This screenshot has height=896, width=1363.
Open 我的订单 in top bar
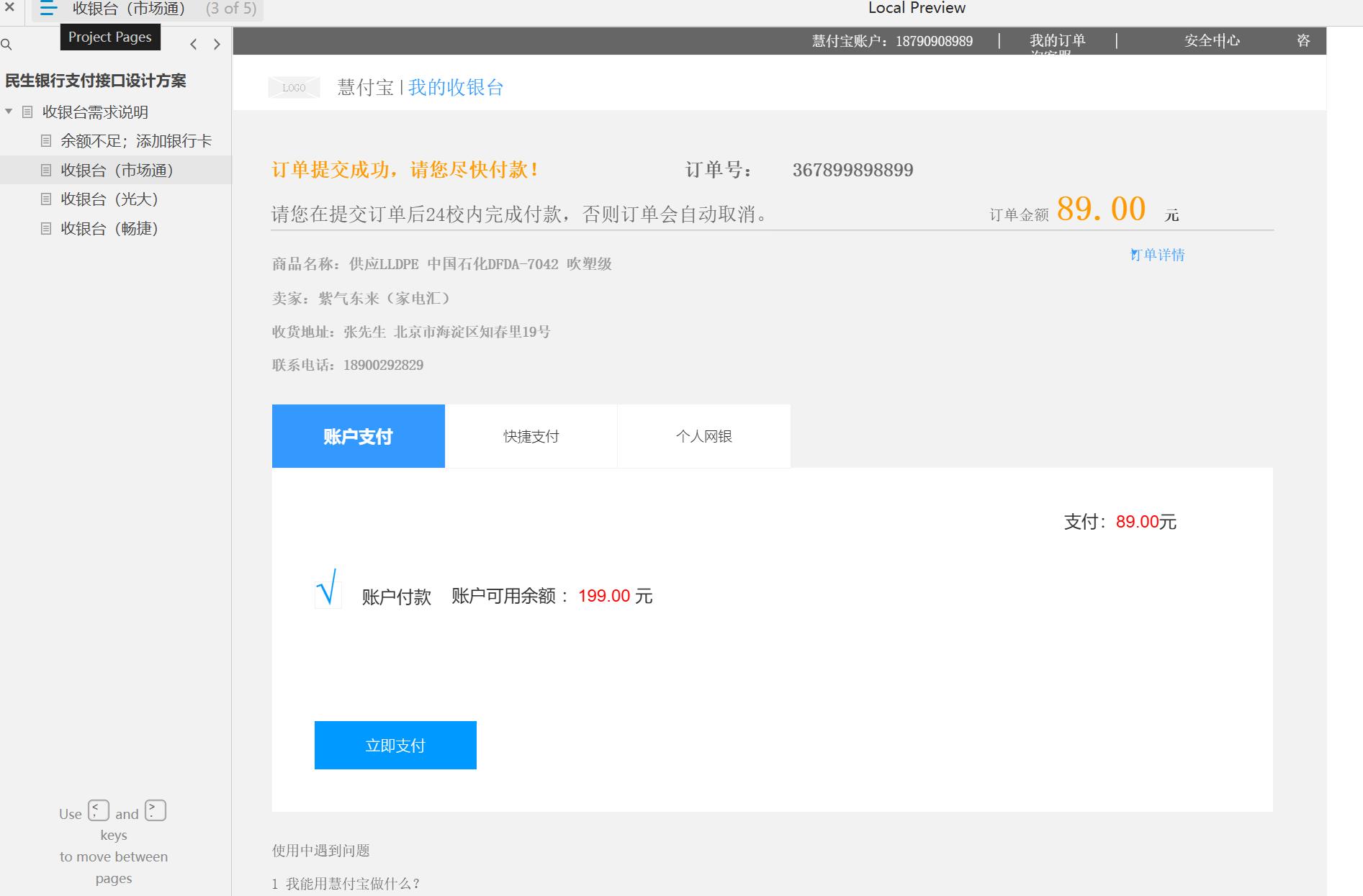tap(1057, 41)
